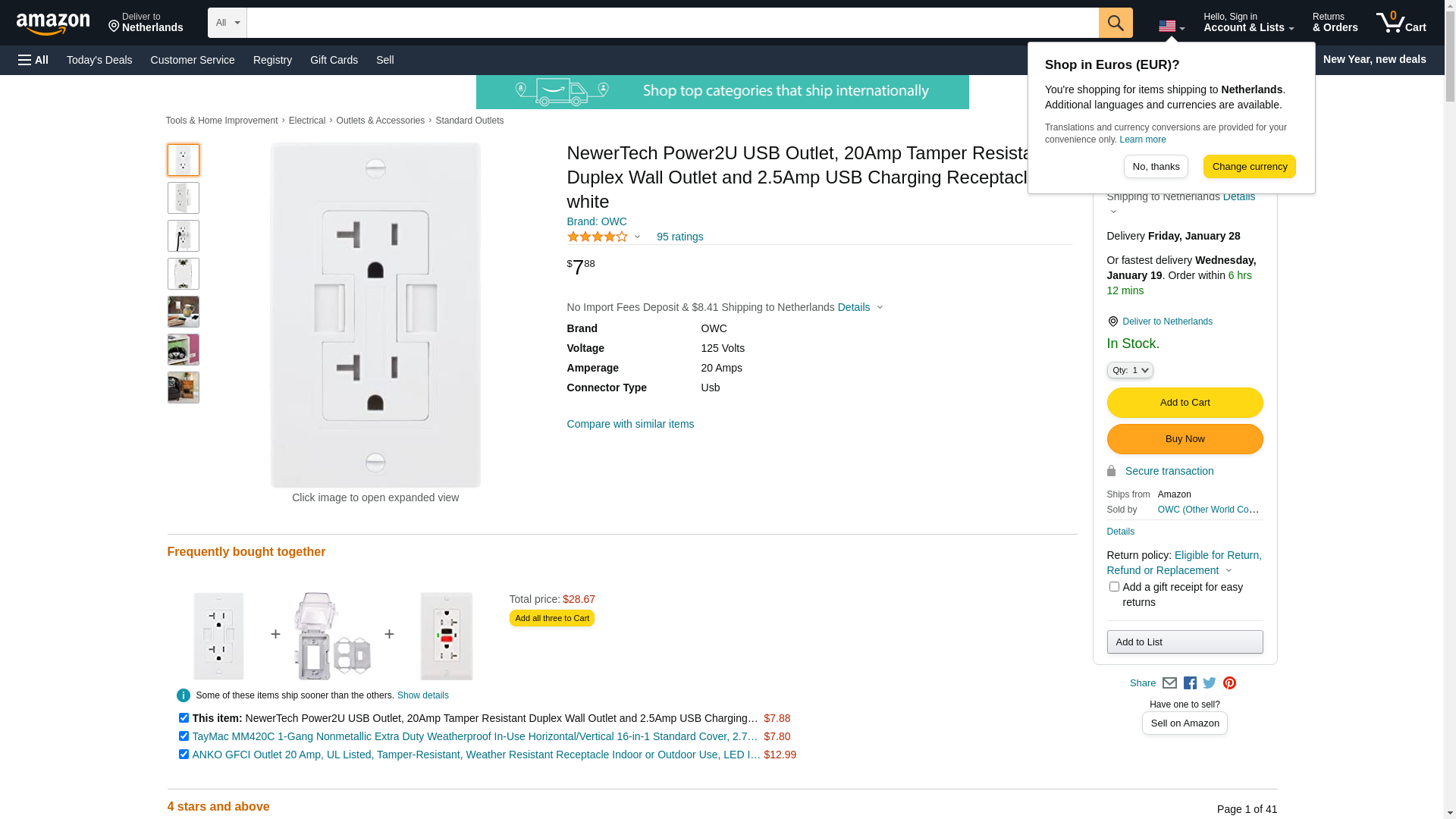
Task: Select the second product thumbnail image
Action: coord(184,198)
